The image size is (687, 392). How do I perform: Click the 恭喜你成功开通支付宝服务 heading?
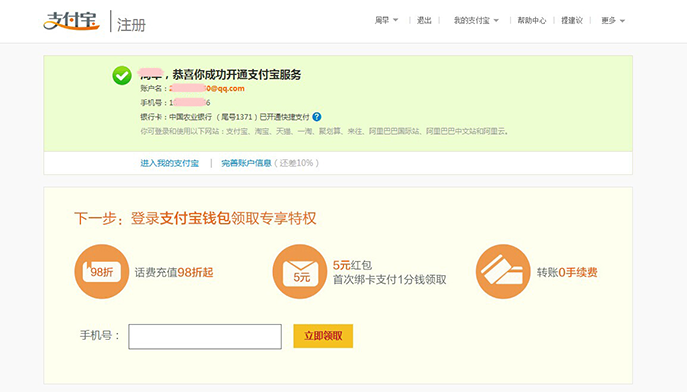(237, 74)
